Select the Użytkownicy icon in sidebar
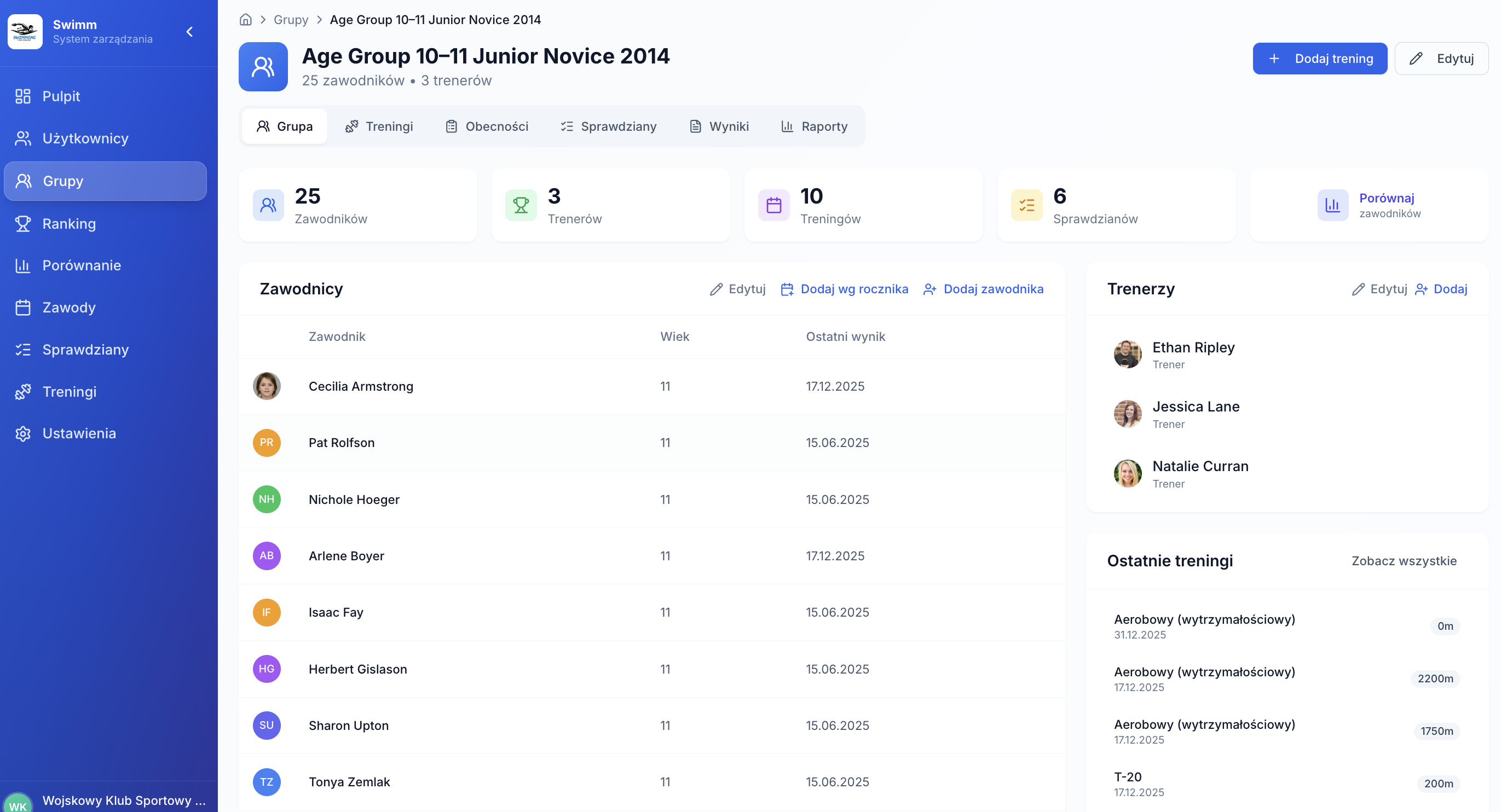Image resolution: width=1501 pixels, height=812 pixels. point(23,138)
